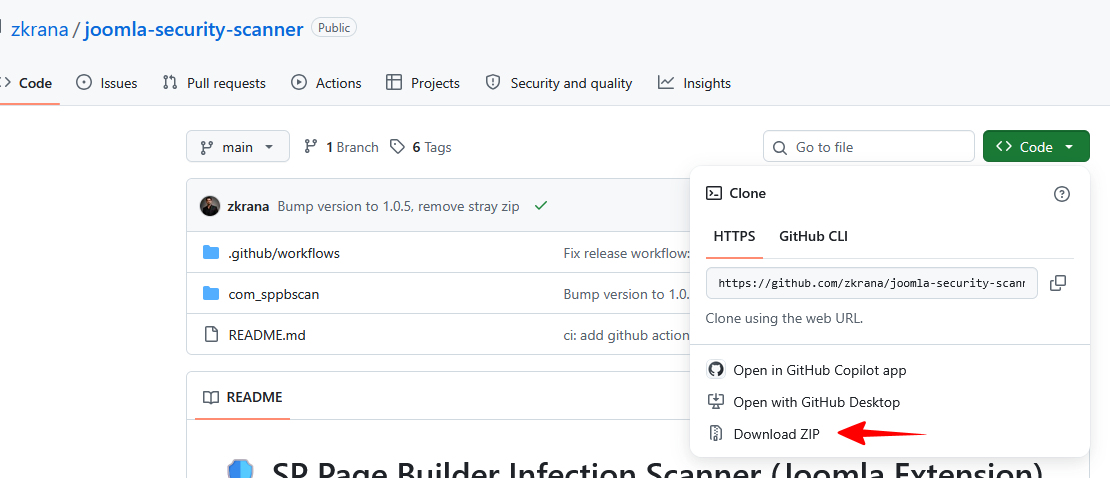Go to the Pull requests tab
This screenshot has height=478, width=1110.
pos(214,83)
